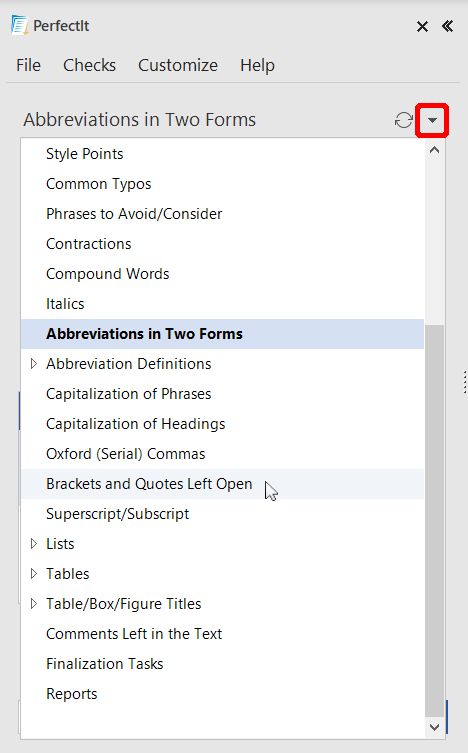The height and width of the screenshot is (753, 468).
Task: Expand the Table/Box/Figure Titles node
Action: click(34, 604)
